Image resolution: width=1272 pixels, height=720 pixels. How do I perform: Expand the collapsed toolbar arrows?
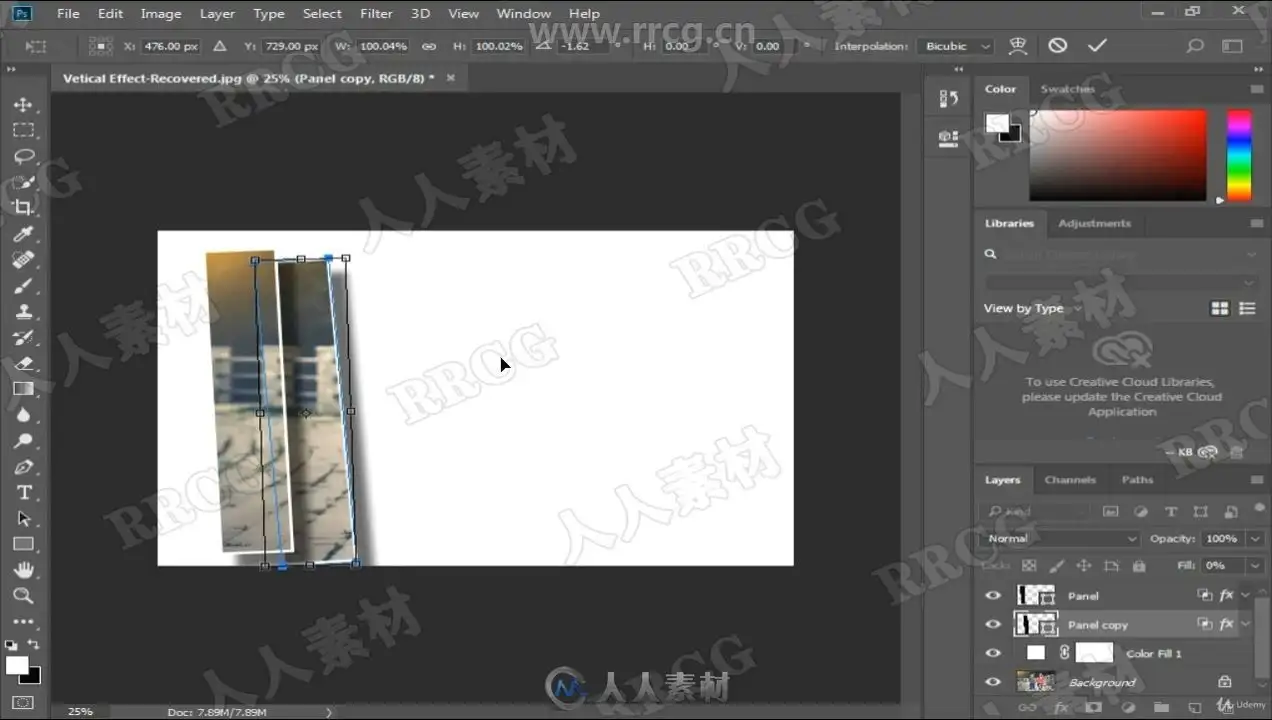click(11, 69)
